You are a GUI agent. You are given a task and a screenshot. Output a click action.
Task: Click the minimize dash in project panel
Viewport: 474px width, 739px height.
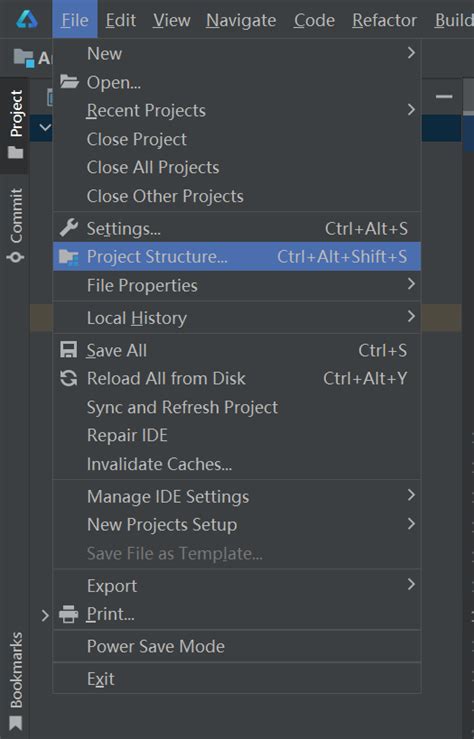pos(444,97)
